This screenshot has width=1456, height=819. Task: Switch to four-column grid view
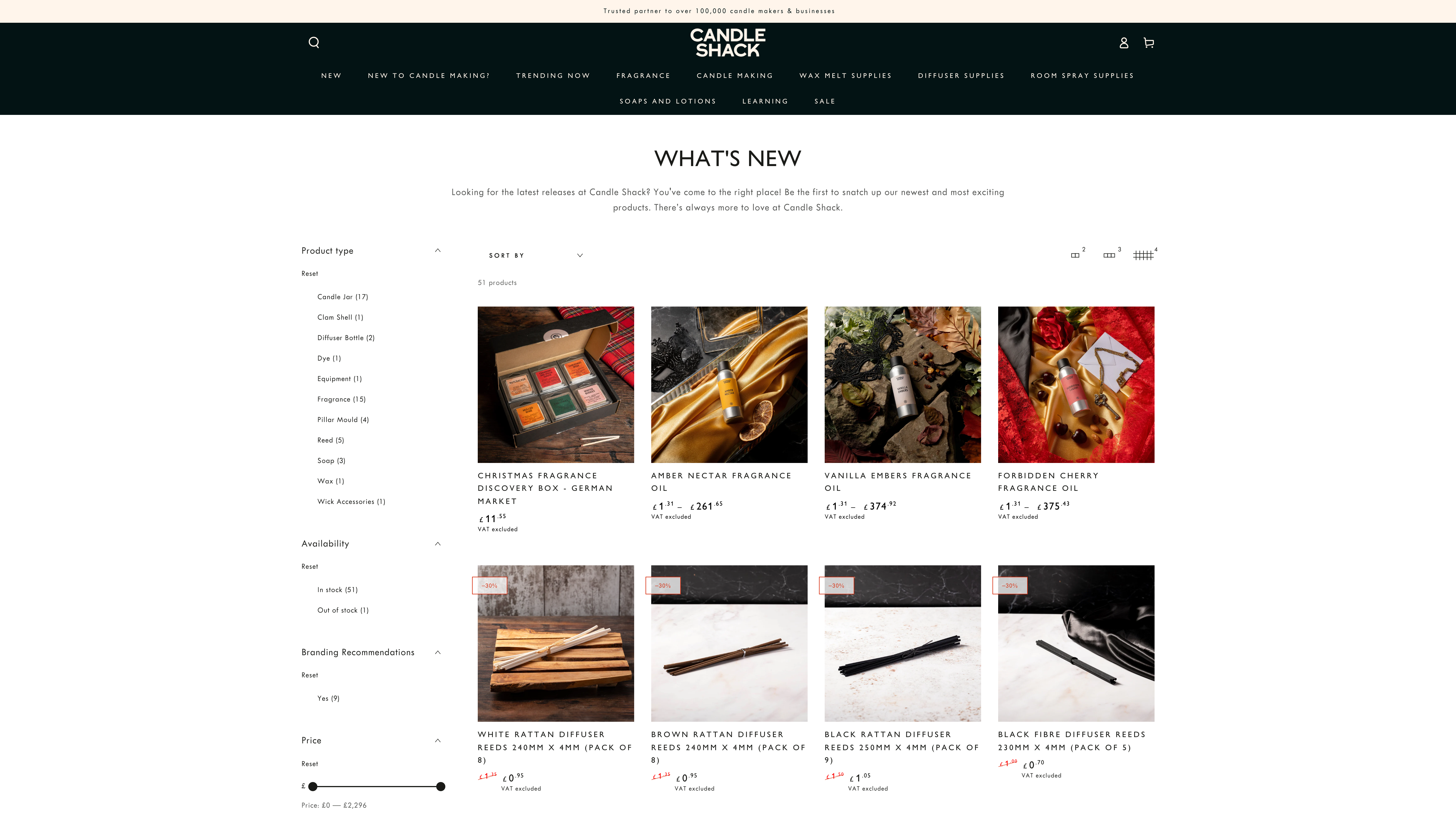point(1145,254)
